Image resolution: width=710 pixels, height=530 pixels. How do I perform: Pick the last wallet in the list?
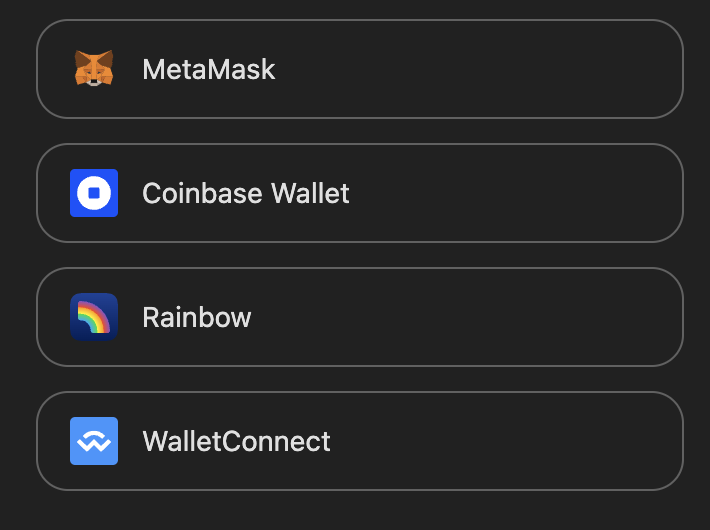pos(360,441)
